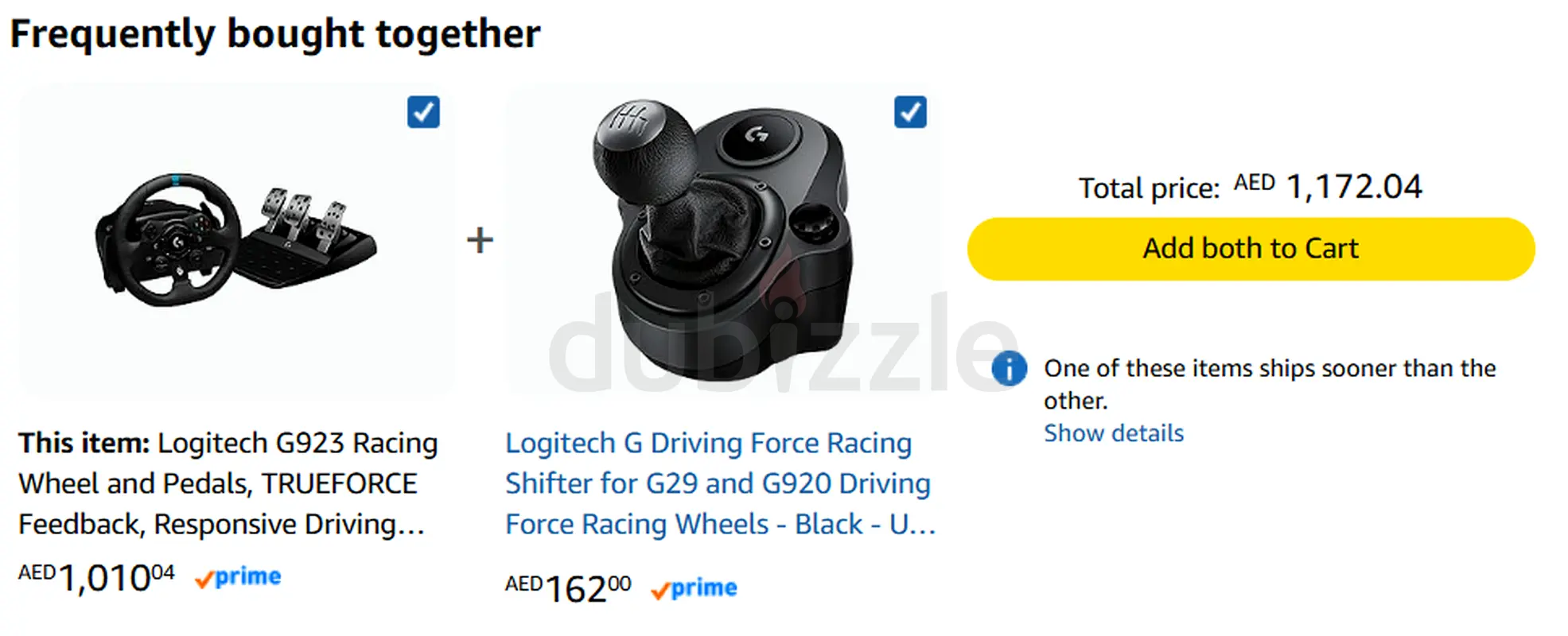Click the gear shifter product image

(722, 238)
